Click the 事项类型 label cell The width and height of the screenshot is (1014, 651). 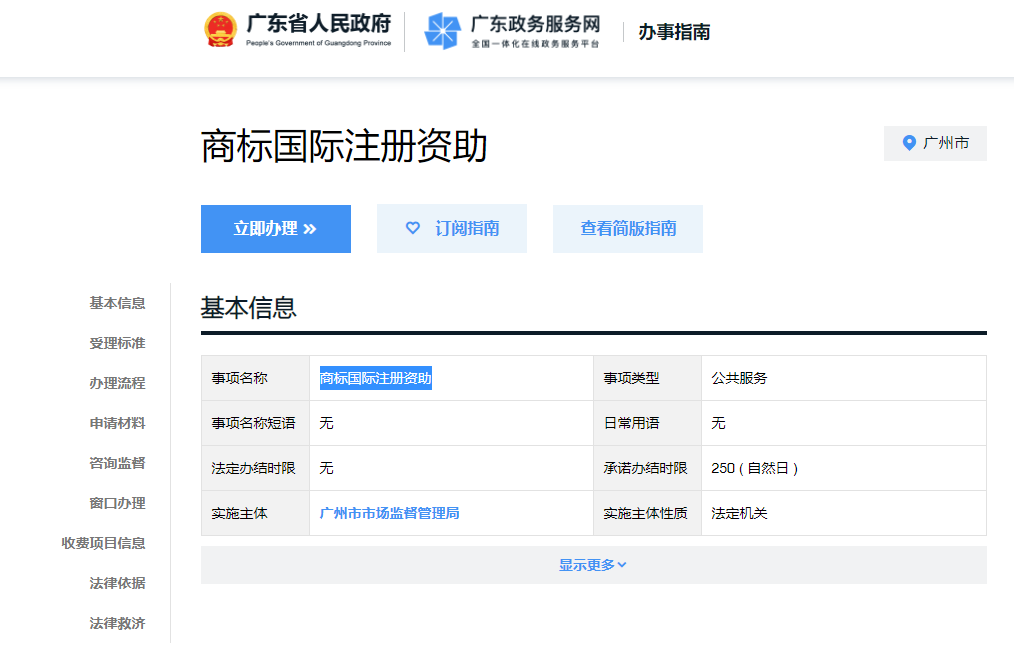tap(647, 378)
